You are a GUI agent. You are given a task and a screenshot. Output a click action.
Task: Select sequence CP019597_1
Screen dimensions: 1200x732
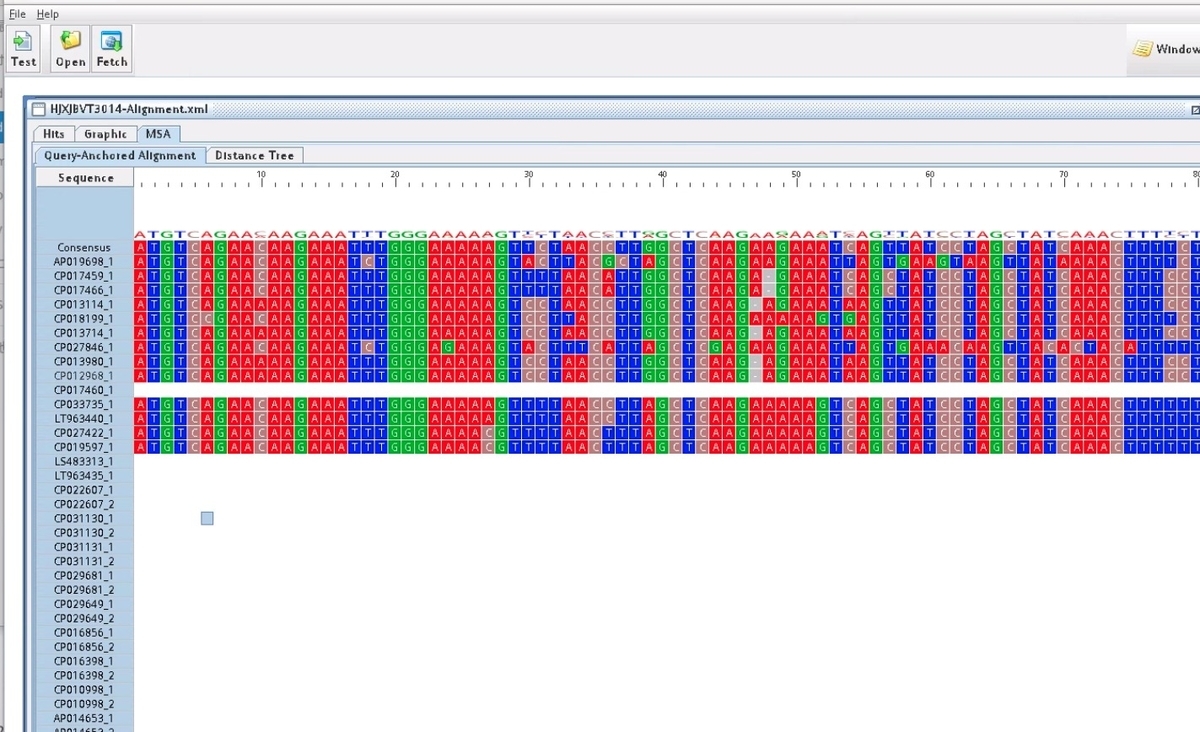(x=84, y=447)
